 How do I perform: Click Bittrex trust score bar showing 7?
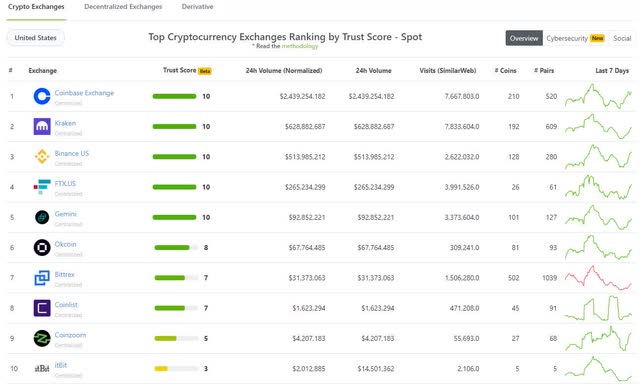click(176, 278)
